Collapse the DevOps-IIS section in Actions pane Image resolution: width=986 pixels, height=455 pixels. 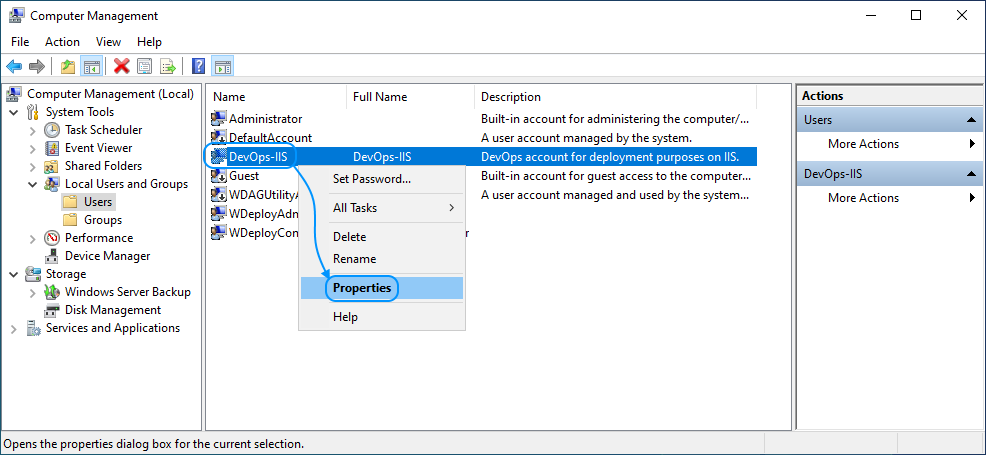pyautogui.click(x=971, y=174)
